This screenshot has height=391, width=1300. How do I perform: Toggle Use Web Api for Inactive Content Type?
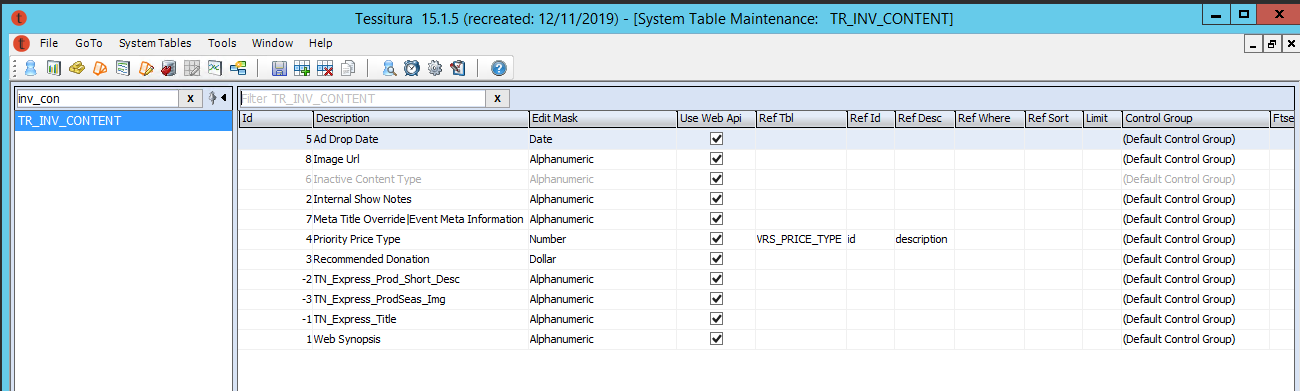coord(716,179)
